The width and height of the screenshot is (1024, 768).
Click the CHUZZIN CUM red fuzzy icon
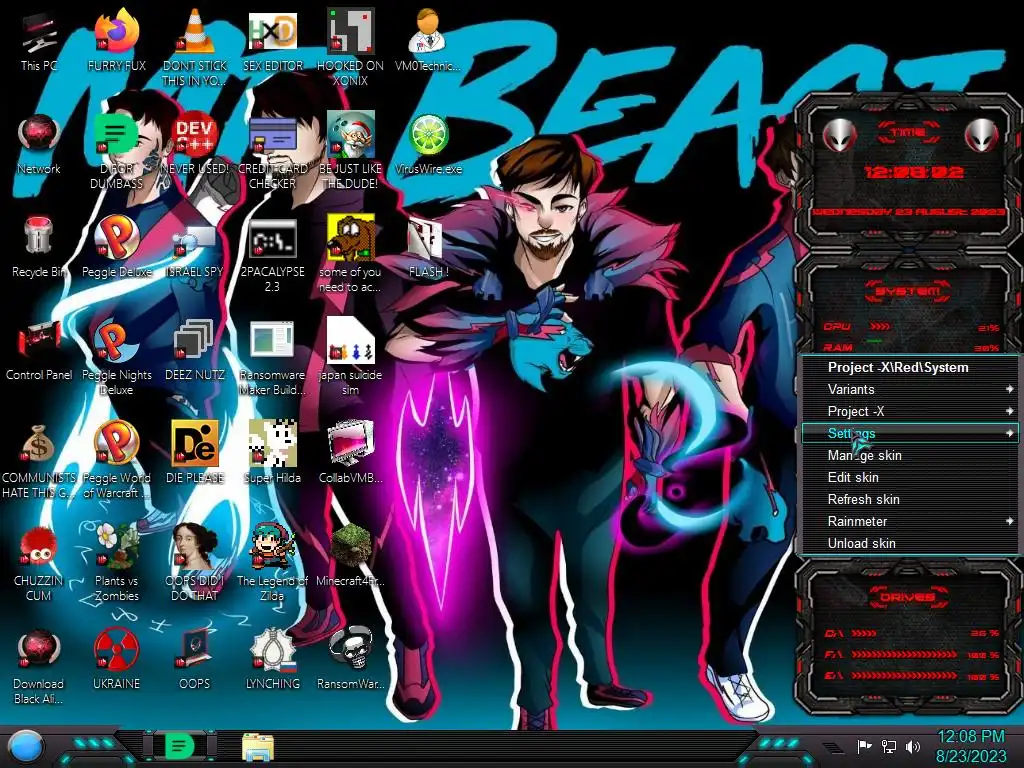click(x=39, y=547)
